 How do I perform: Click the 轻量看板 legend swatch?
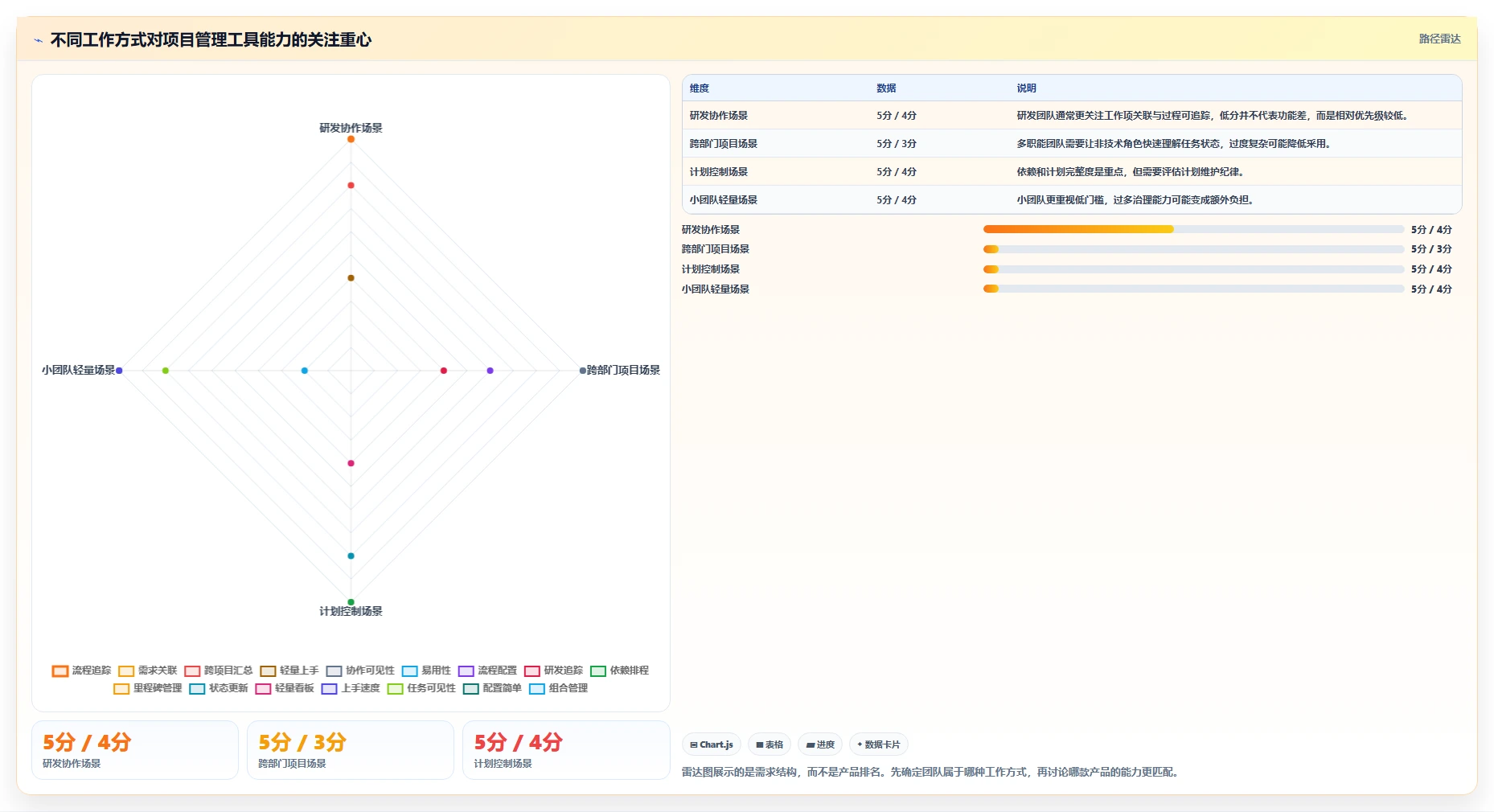[263, 688]
